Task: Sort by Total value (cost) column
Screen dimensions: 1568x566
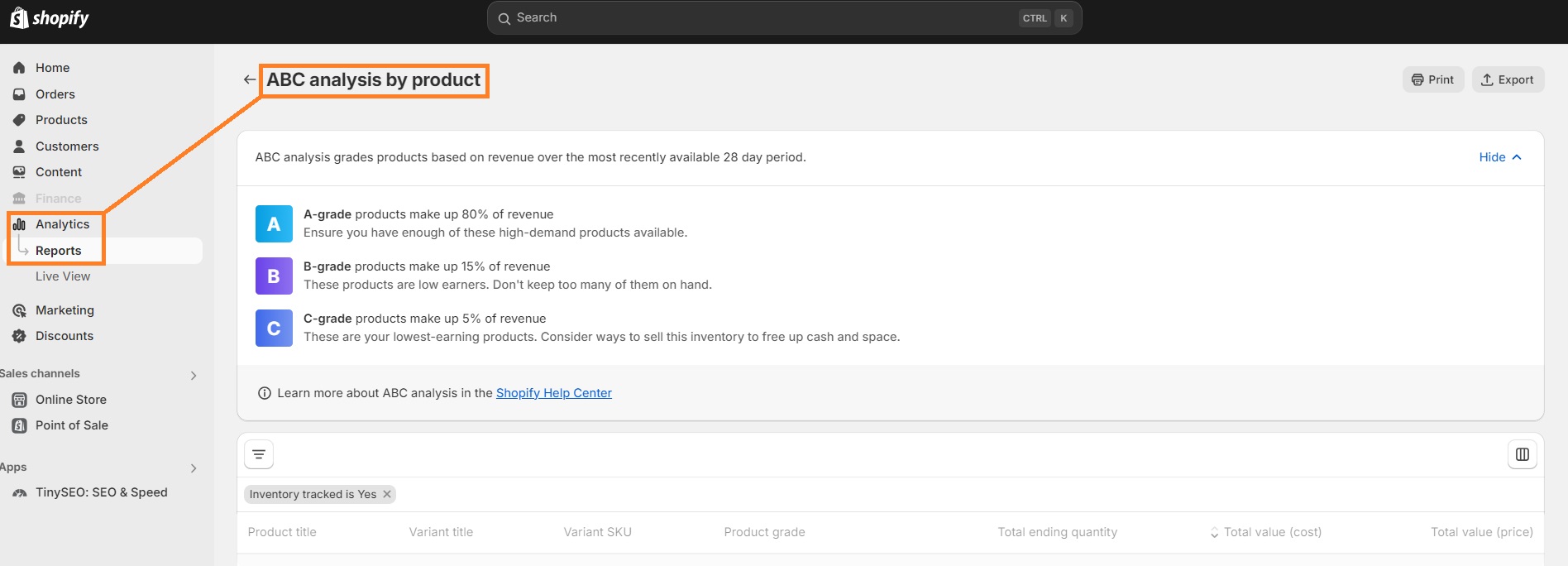Action: (1271, 532)
